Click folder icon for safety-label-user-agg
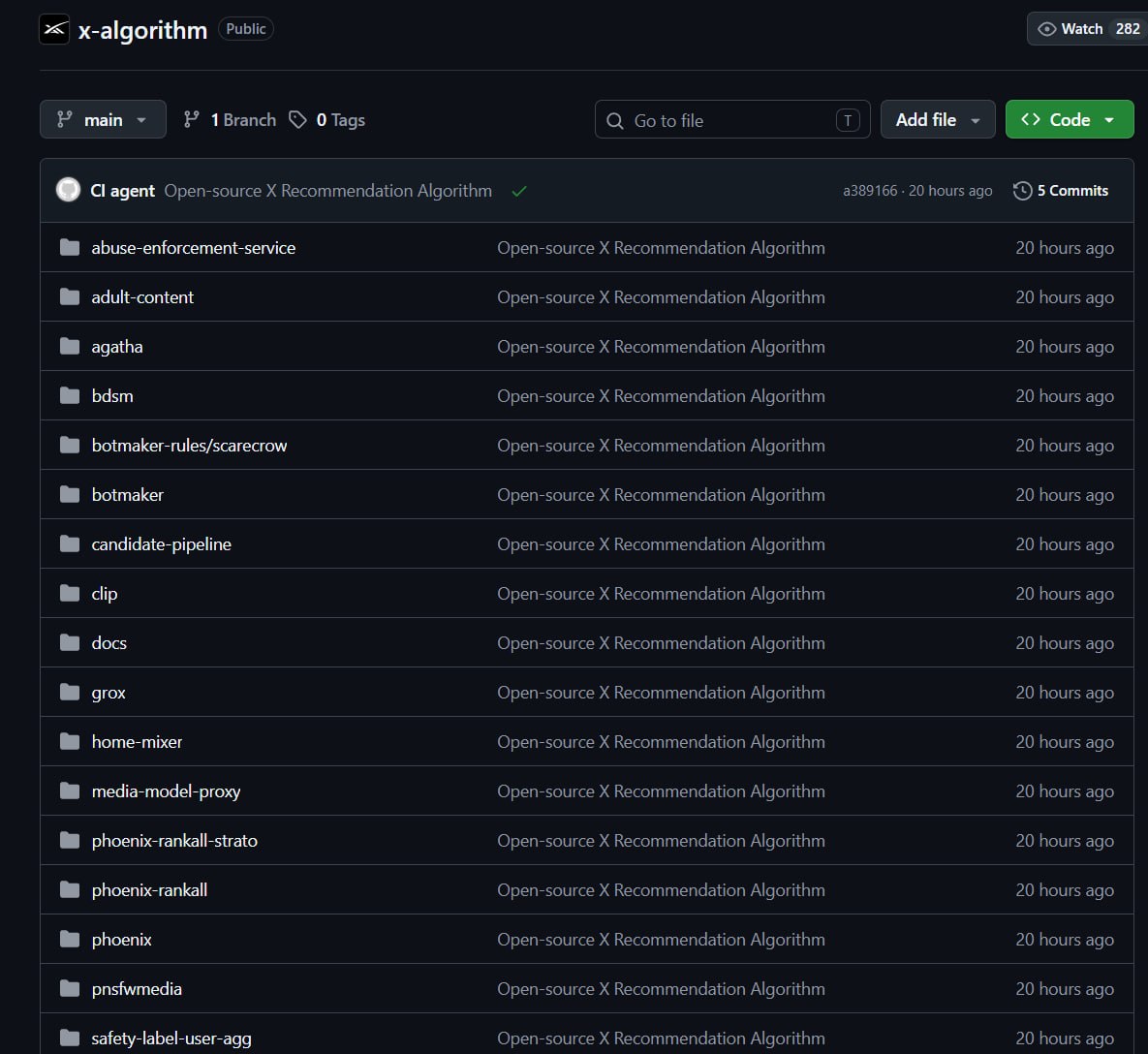This screenshot has height=1054, width=1148. tap(70, 1038)
